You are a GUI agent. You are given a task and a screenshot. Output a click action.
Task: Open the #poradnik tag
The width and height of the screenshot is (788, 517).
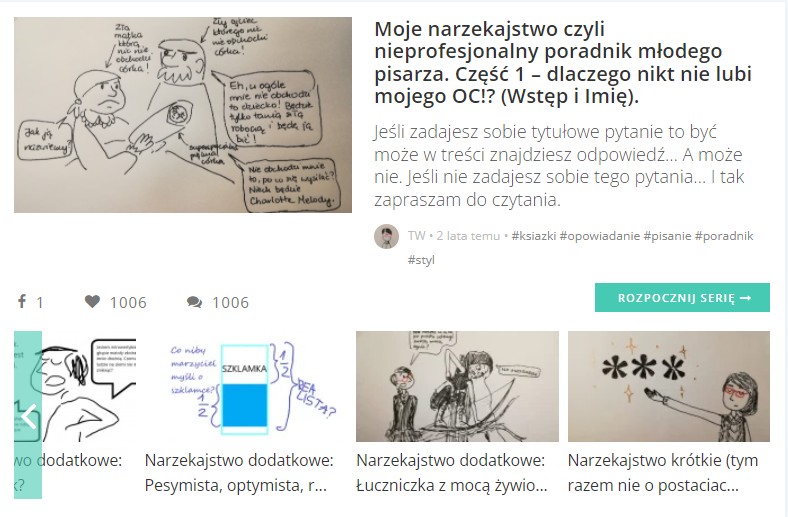click(x=724, y=236)
